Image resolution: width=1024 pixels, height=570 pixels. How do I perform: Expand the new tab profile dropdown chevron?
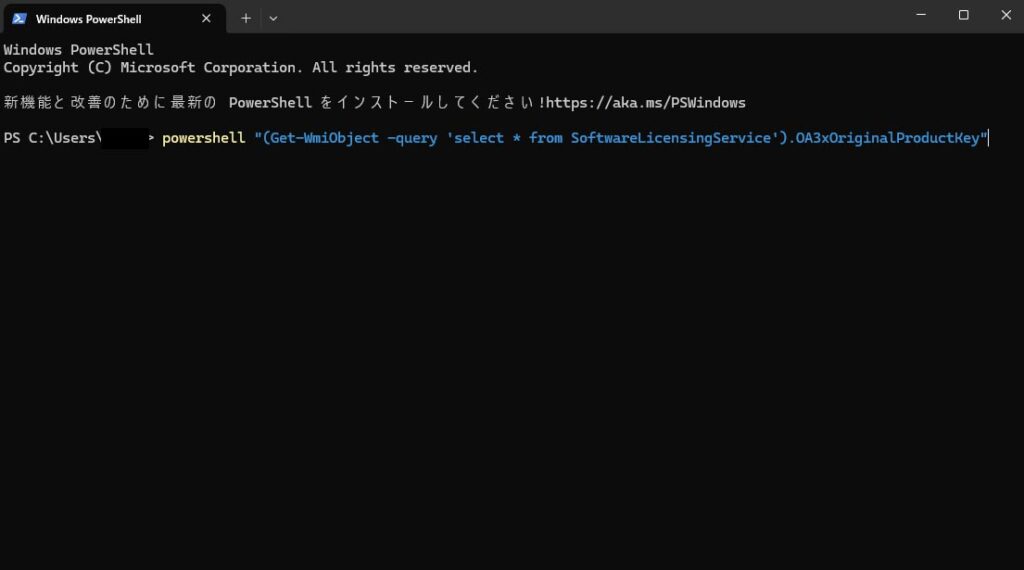pyautogui.click(x=273, y=18)
